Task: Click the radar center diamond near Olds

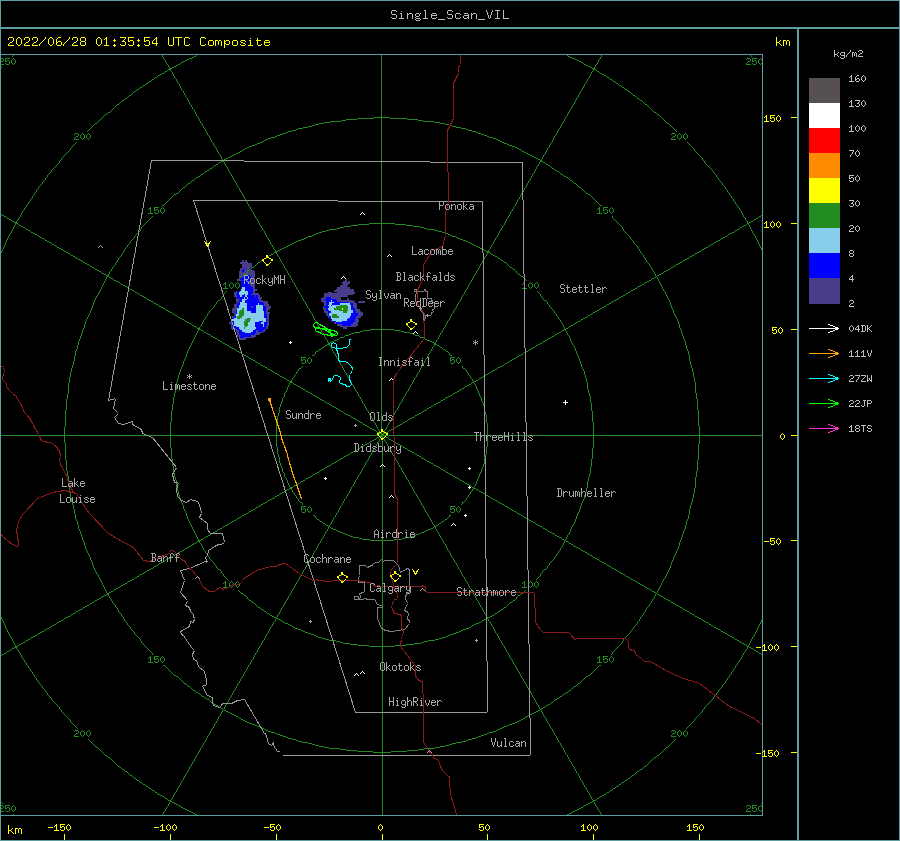Action: (382, 435)
